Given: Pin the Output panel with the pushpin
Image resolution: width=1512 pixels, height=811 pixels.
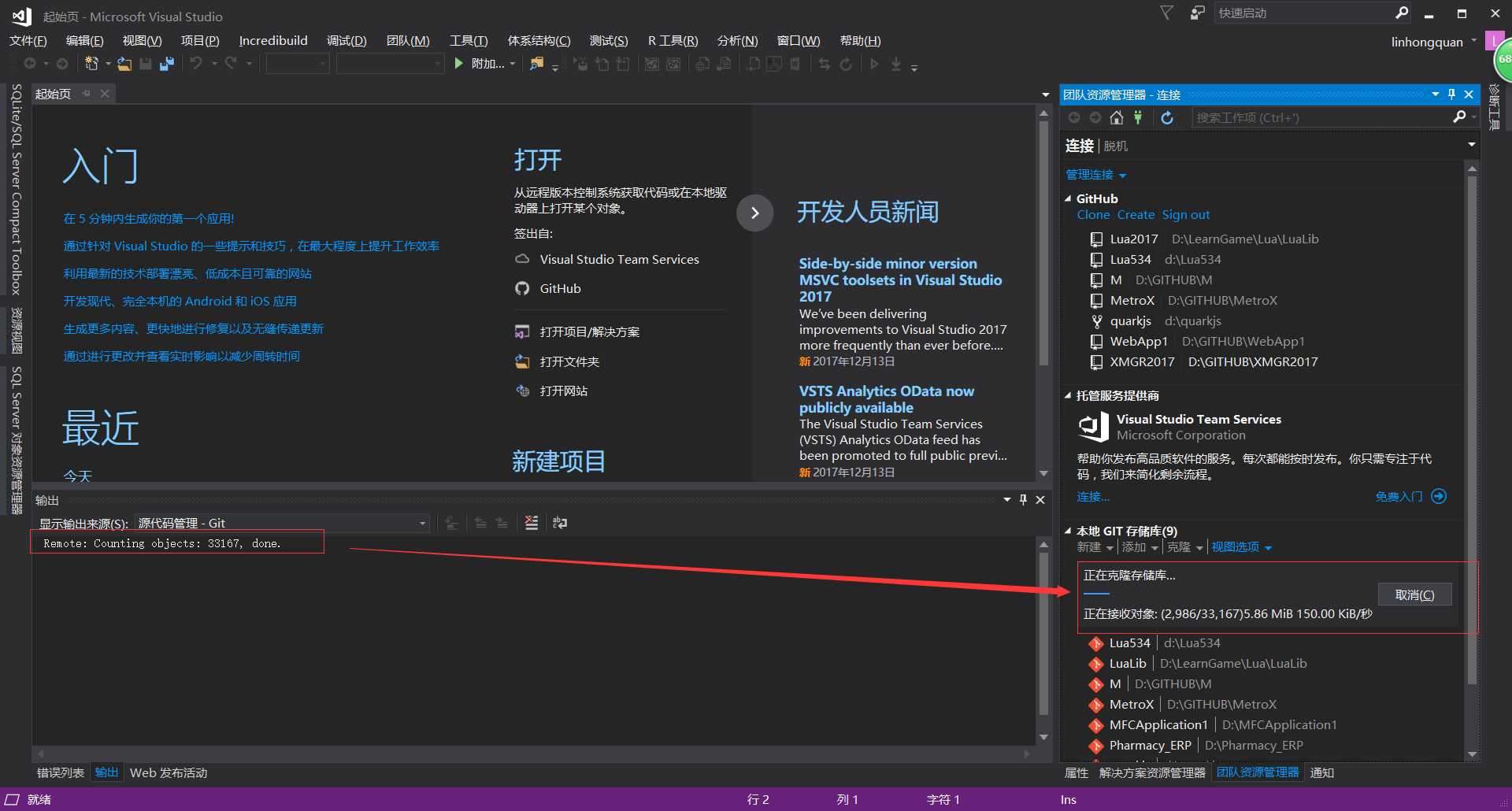Looking at the screenshot, I should coord(1023,499).
